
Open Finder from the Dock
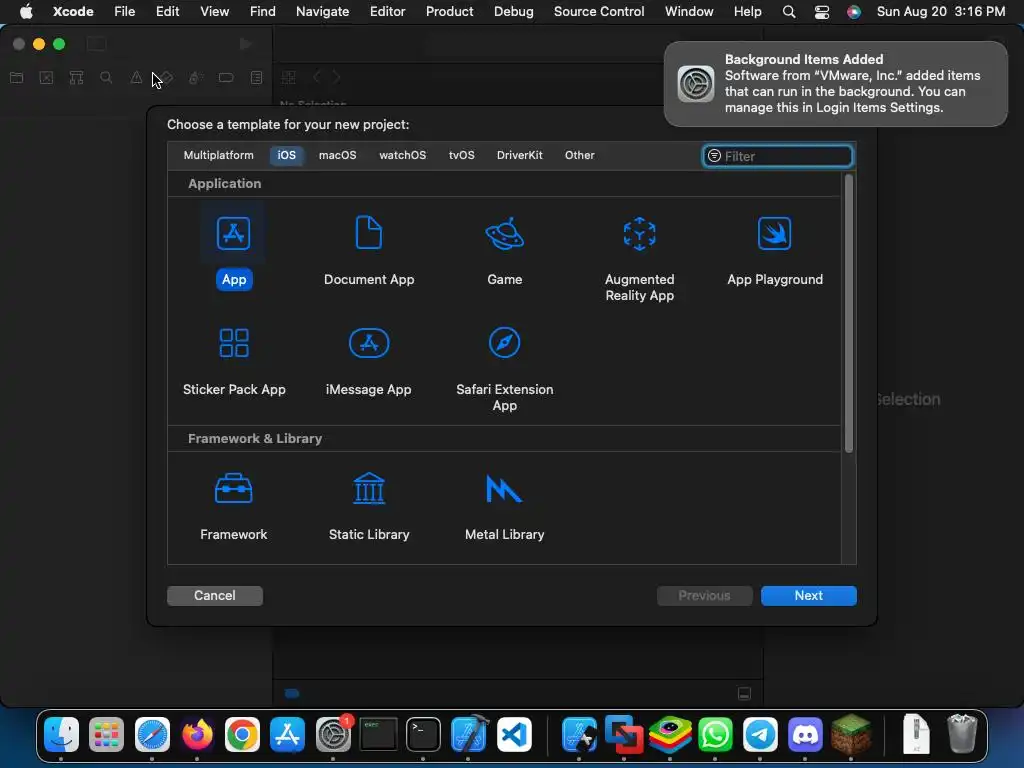(x=61, y=735)
